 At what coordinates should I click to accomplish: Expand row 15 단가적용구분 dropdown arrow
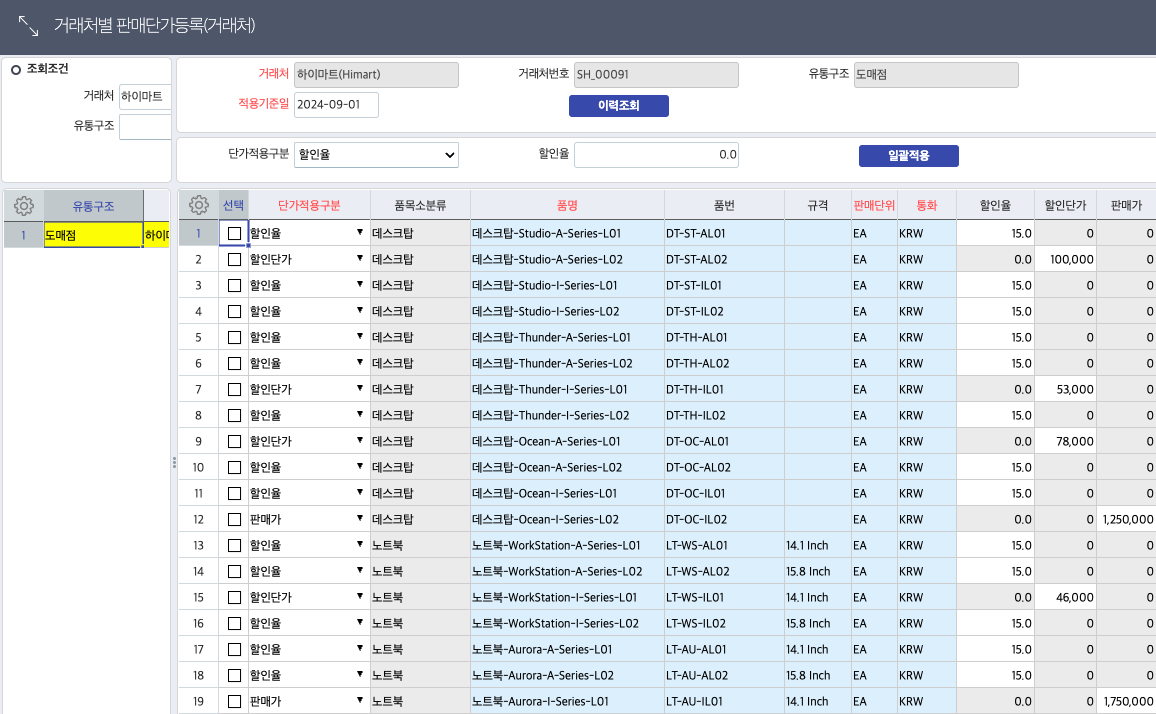360,597
